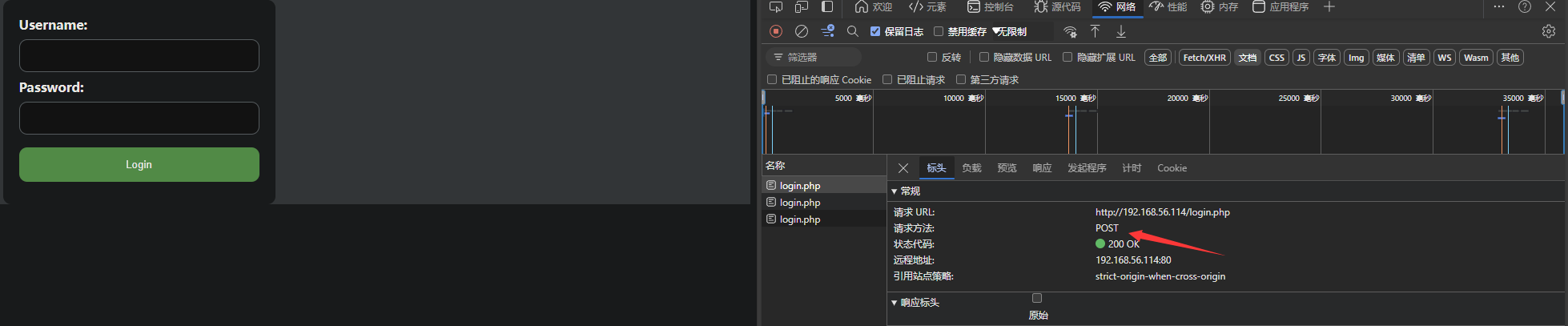Screen dimensions: 1568x326
Task: Toggle the device emulation icon
Action: click(x=802, y=6)
